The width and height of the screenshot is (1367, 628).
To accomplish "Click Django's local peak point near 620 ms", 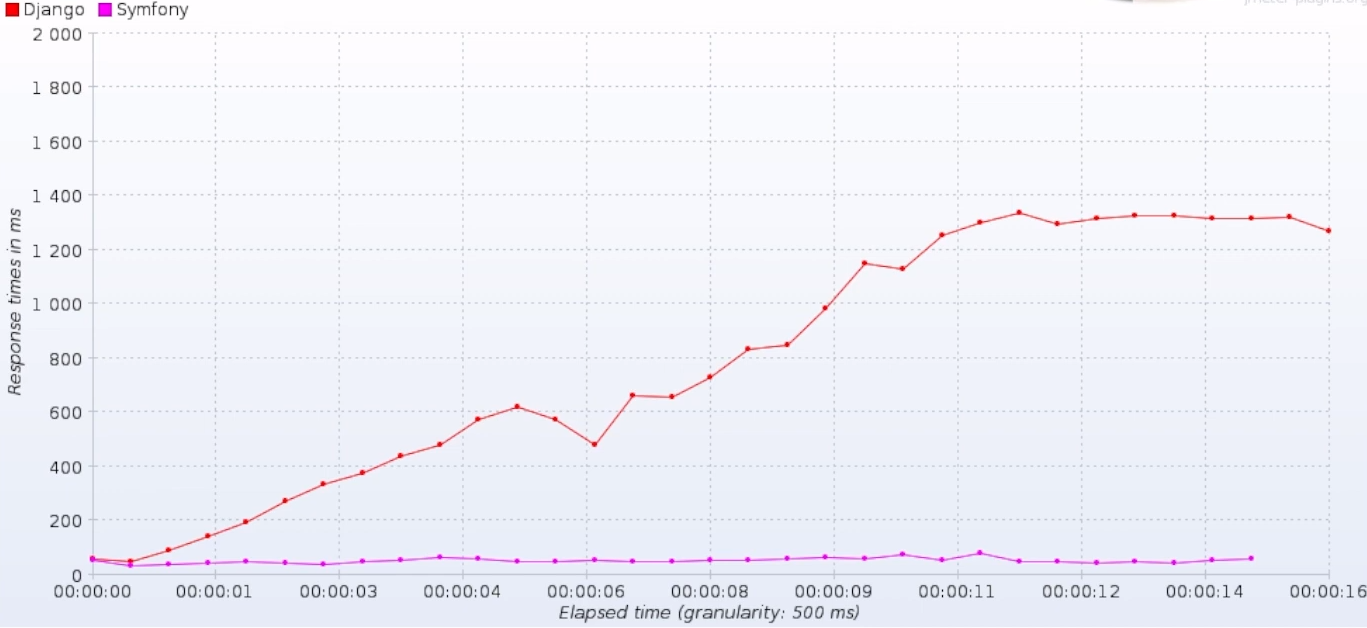I will tap(517, 406).
